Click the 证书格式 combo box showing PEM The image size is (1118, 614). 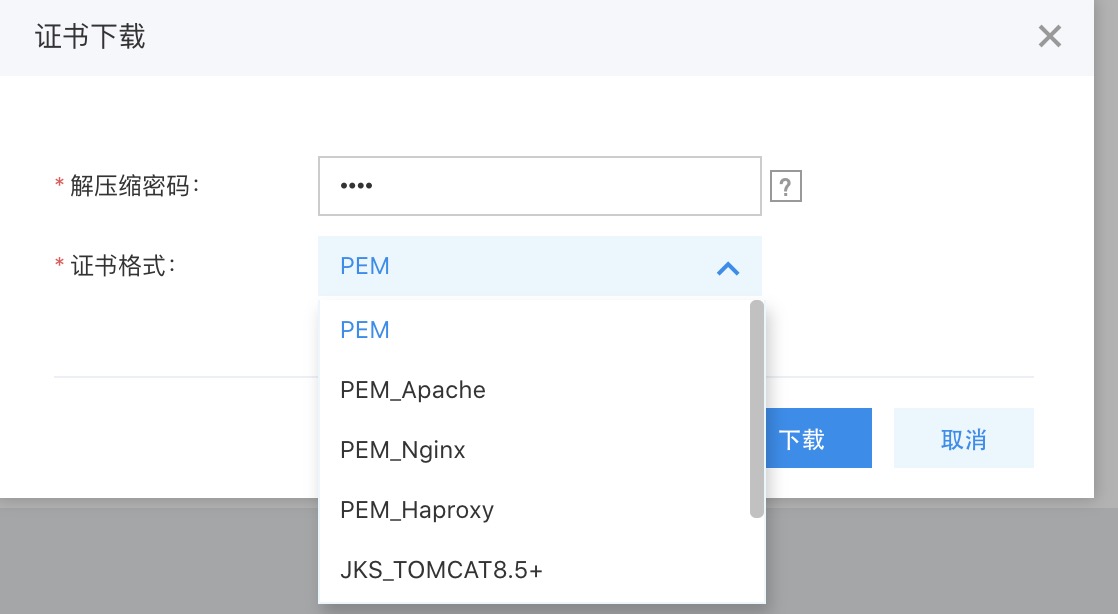coord(520,267)
